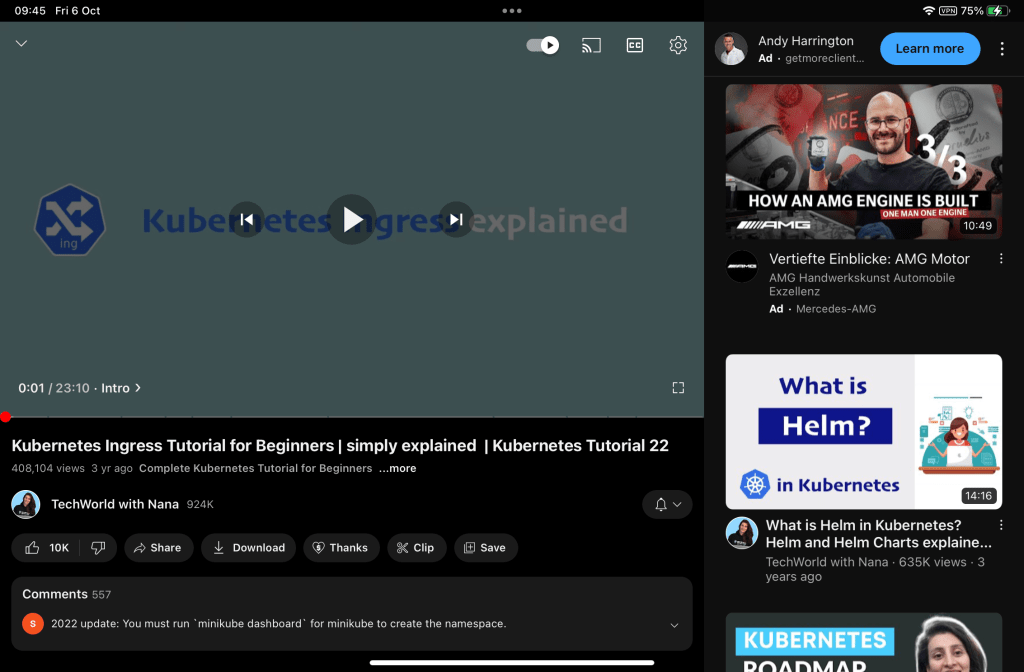
Task: Open AMG Motor ad options menu
Action: coord(1001,259)
